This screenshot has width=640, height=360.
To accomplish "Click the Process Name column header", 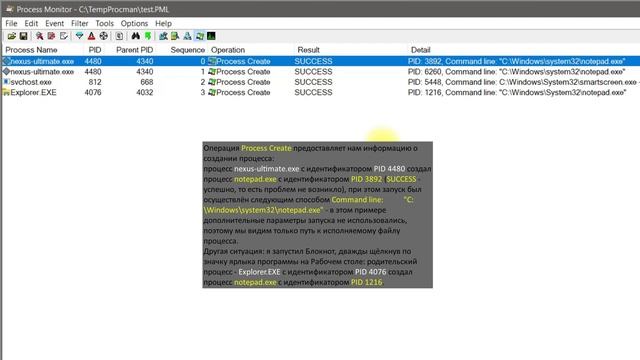I will click(31, 50).
